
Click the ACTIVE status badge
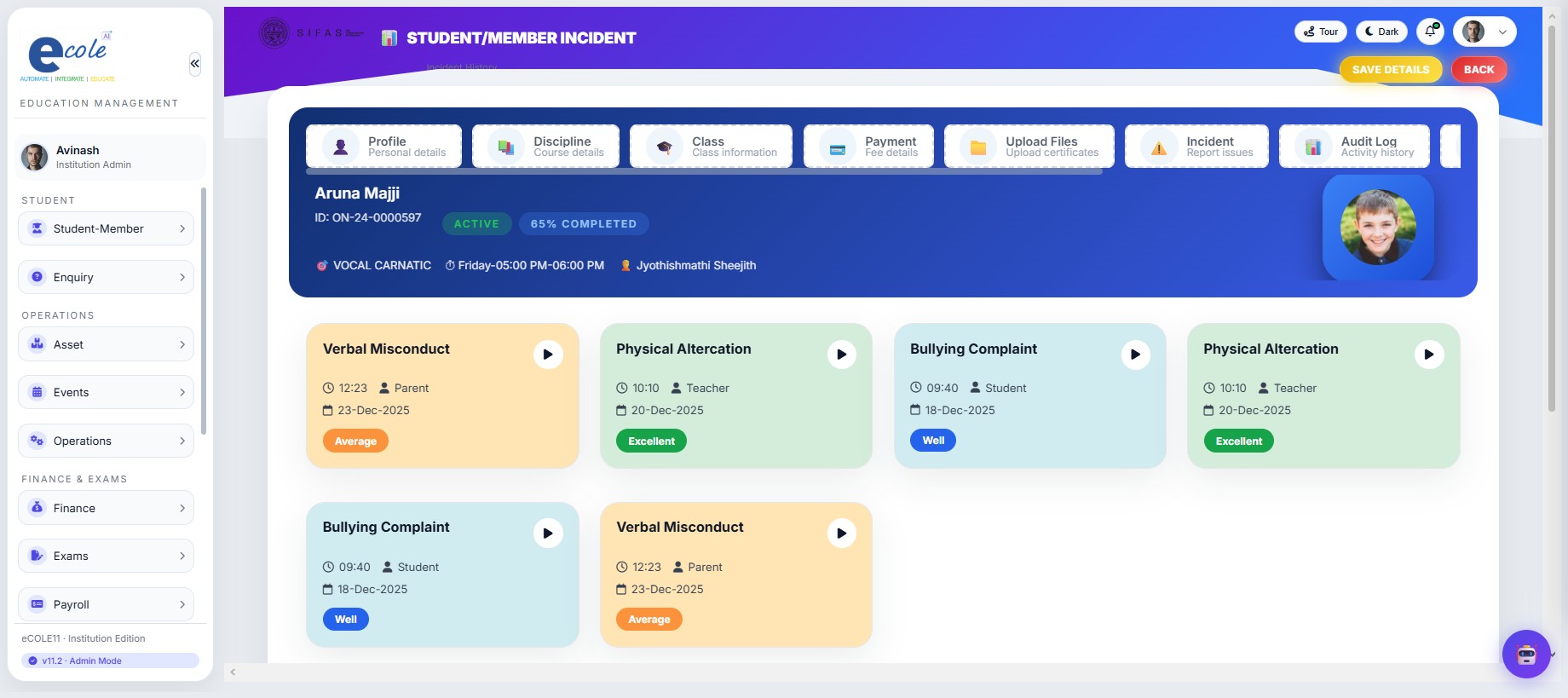click(x=476, y=224)
